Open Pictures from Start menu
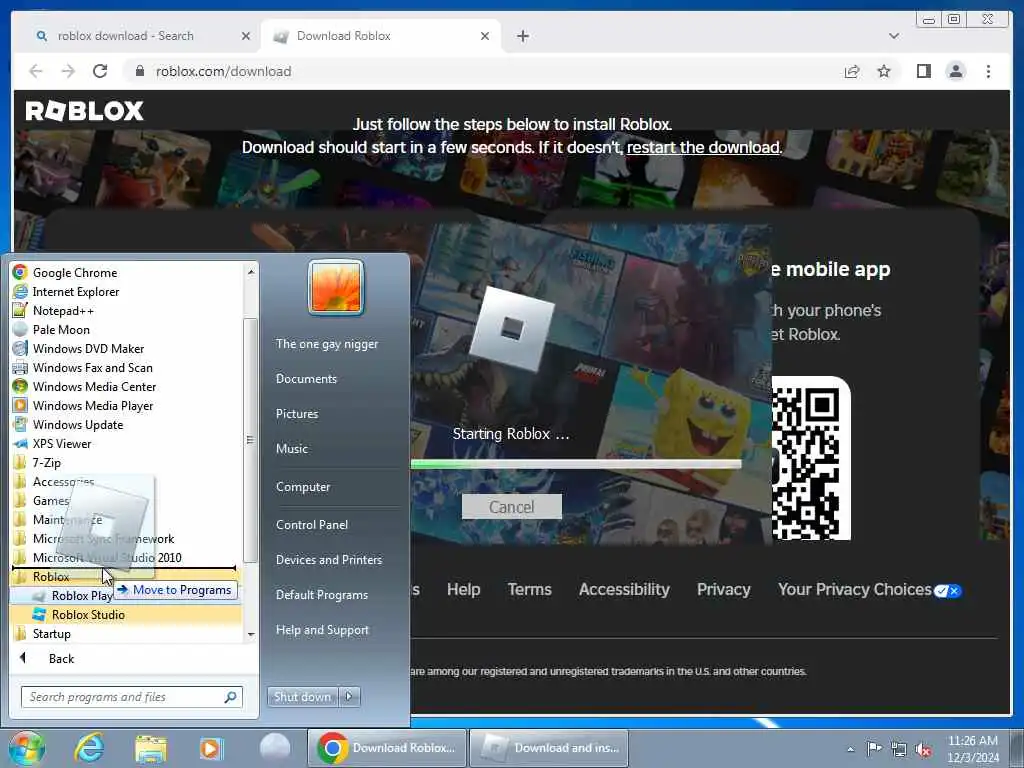The width and height of the screenshot is (1024, 768). (x=297, y=413)
